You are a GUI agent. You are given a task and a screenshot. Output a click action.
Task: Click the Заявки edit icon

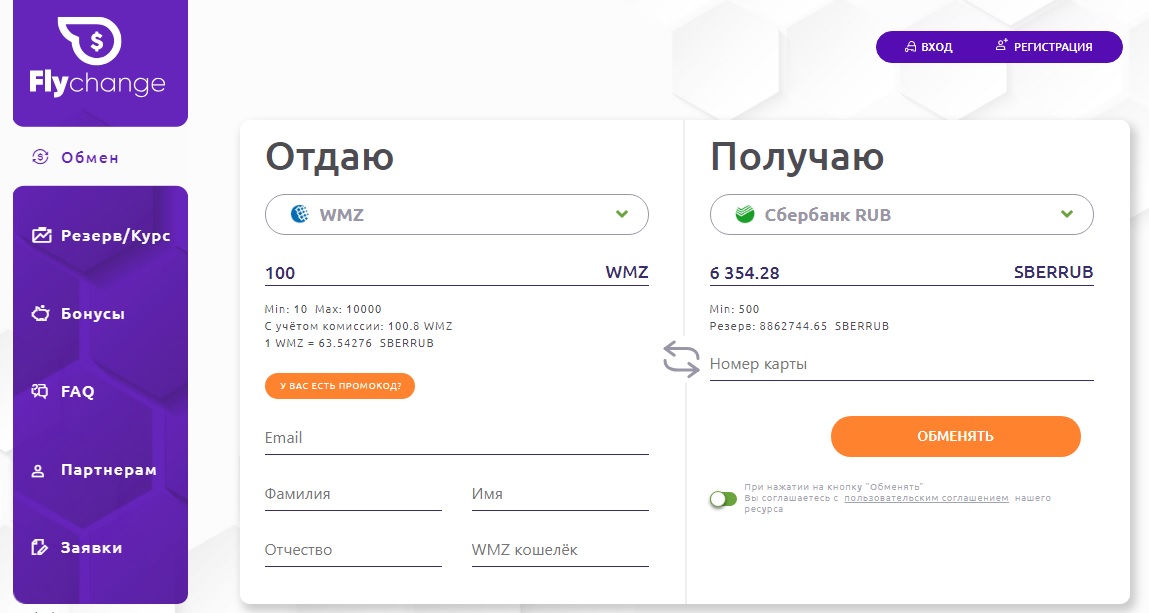41,548
